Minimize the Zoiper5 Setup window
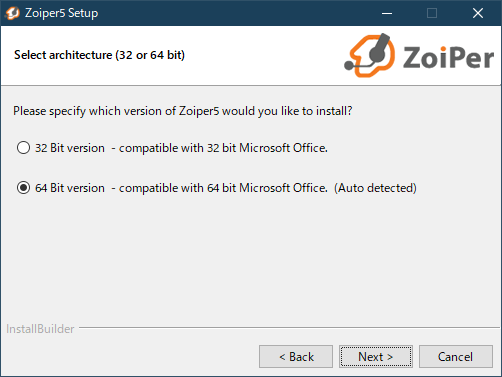This screenshot has height=377, width=502. (387, 13)
